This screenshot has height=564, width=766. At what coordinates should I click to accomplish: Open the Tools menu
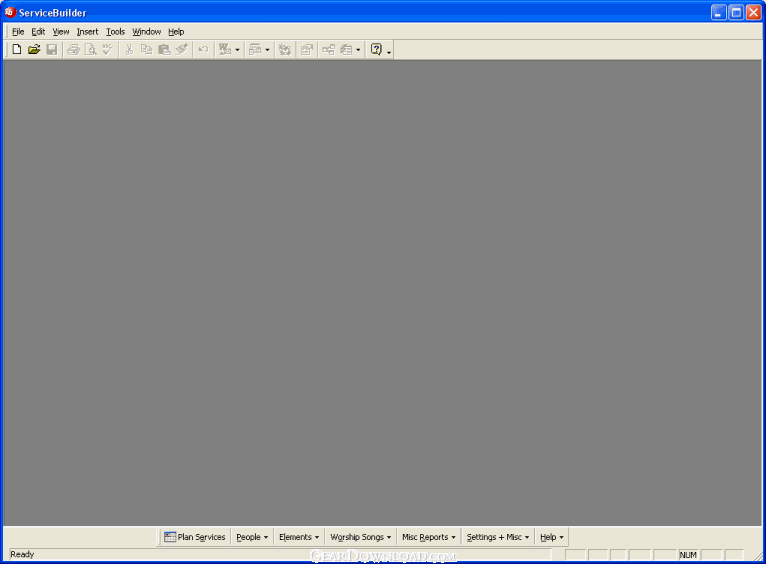(115, 32)
